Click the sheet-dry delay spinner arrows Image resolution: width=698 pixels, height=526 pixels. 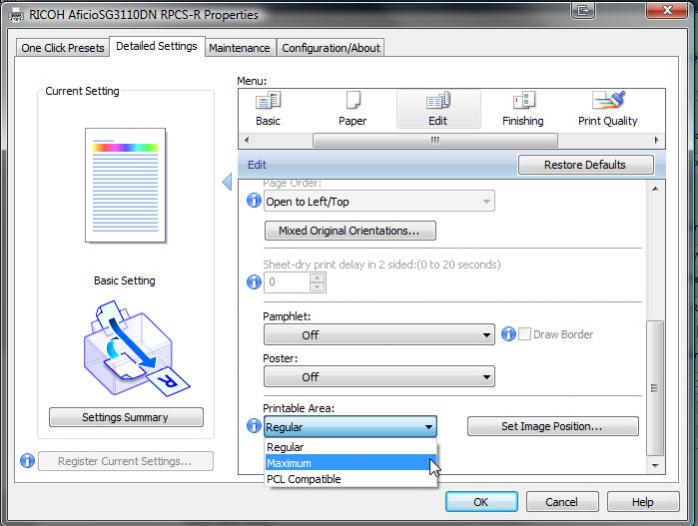tap(317, 282)
